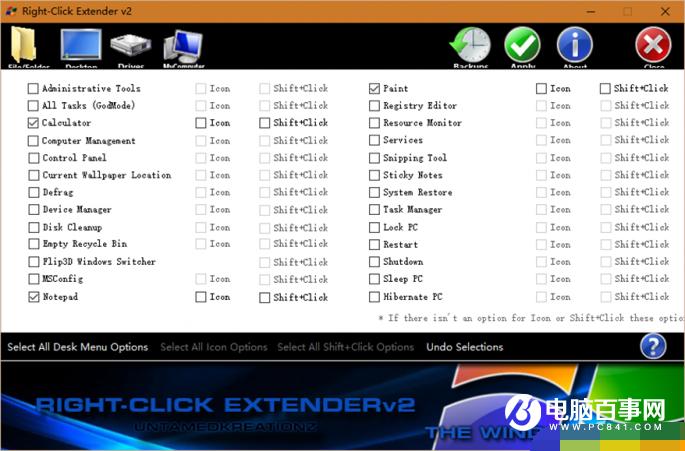Screen dimensions: 685x451
Task: Click Select All Icon Options
Action: tap(214, 347)
